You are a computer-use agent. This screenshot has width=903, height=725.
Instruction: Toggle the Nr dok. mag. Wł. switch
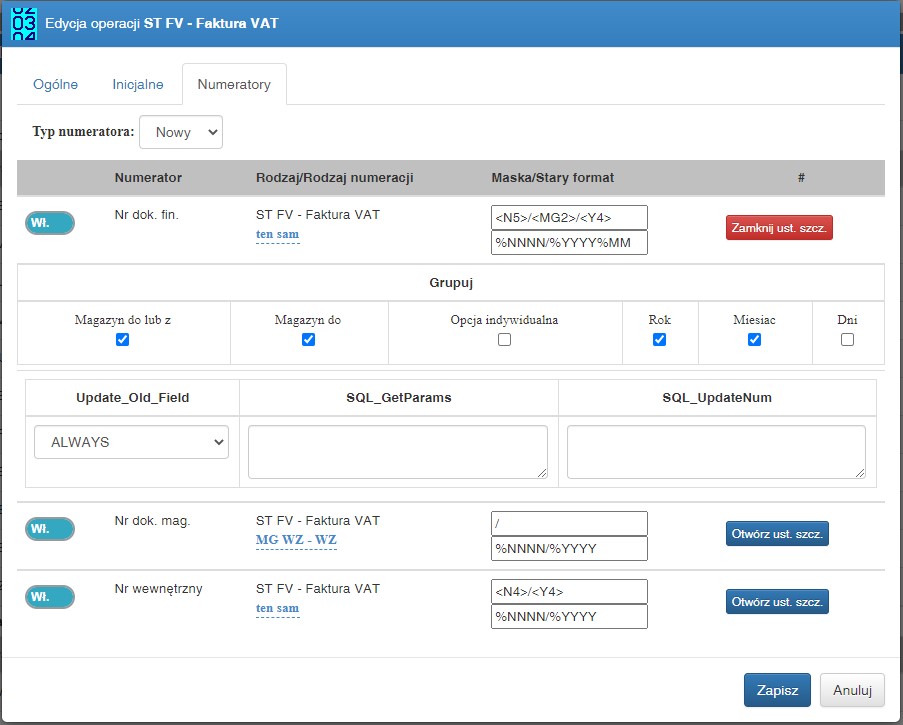coord(50,529)
